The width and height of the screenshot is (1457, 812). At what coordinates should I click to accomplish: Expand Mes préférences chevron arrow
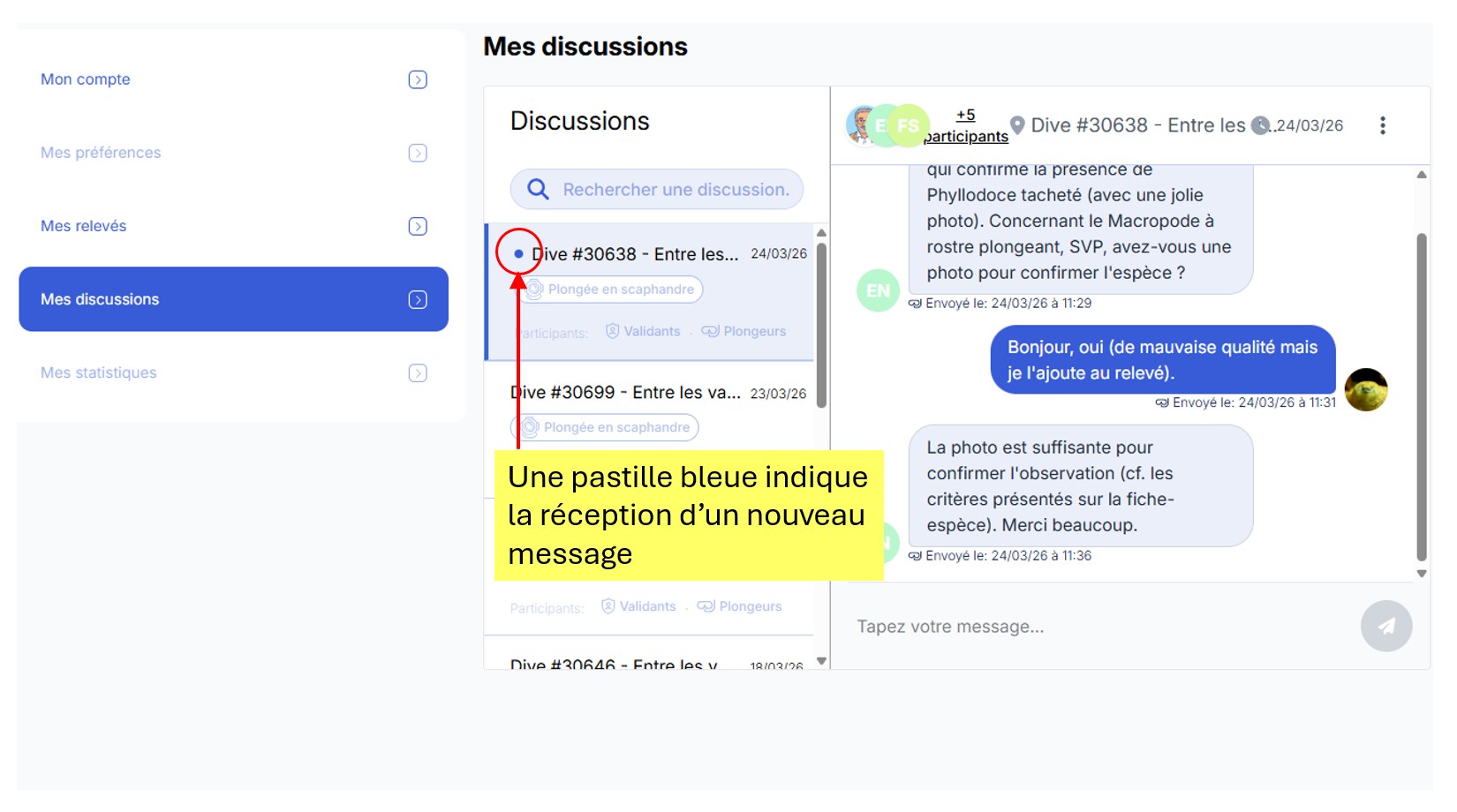coord(418,153)
